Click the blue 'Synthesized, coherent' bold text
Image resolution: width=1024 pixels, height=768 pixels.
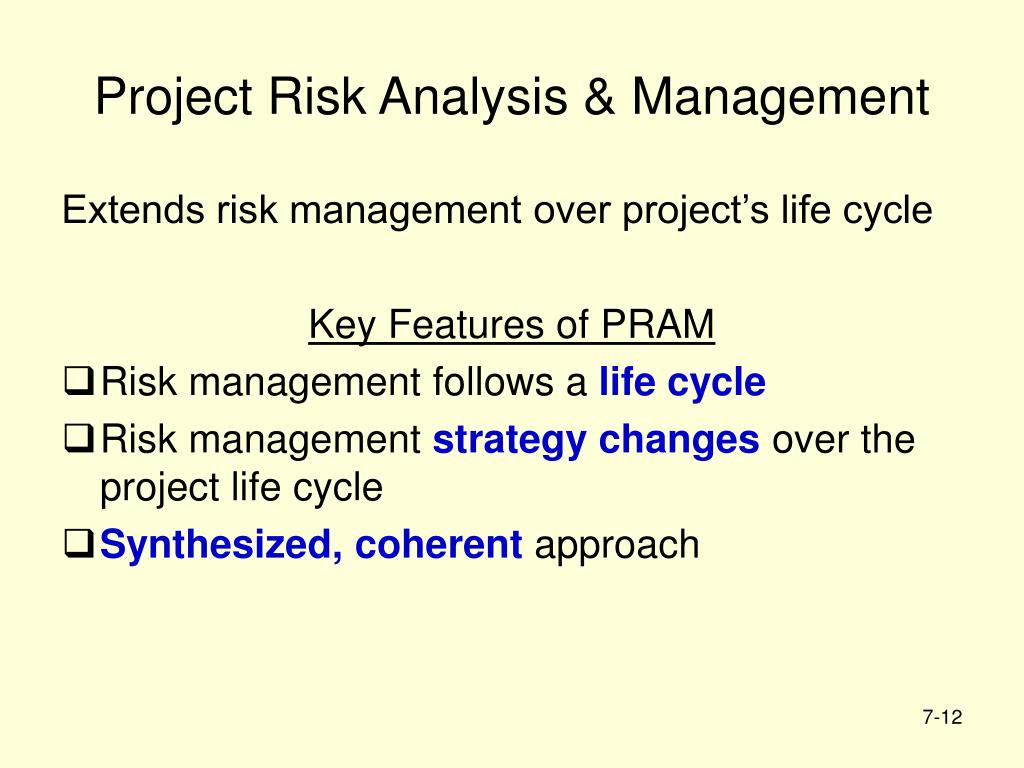(x=311, y=545)
